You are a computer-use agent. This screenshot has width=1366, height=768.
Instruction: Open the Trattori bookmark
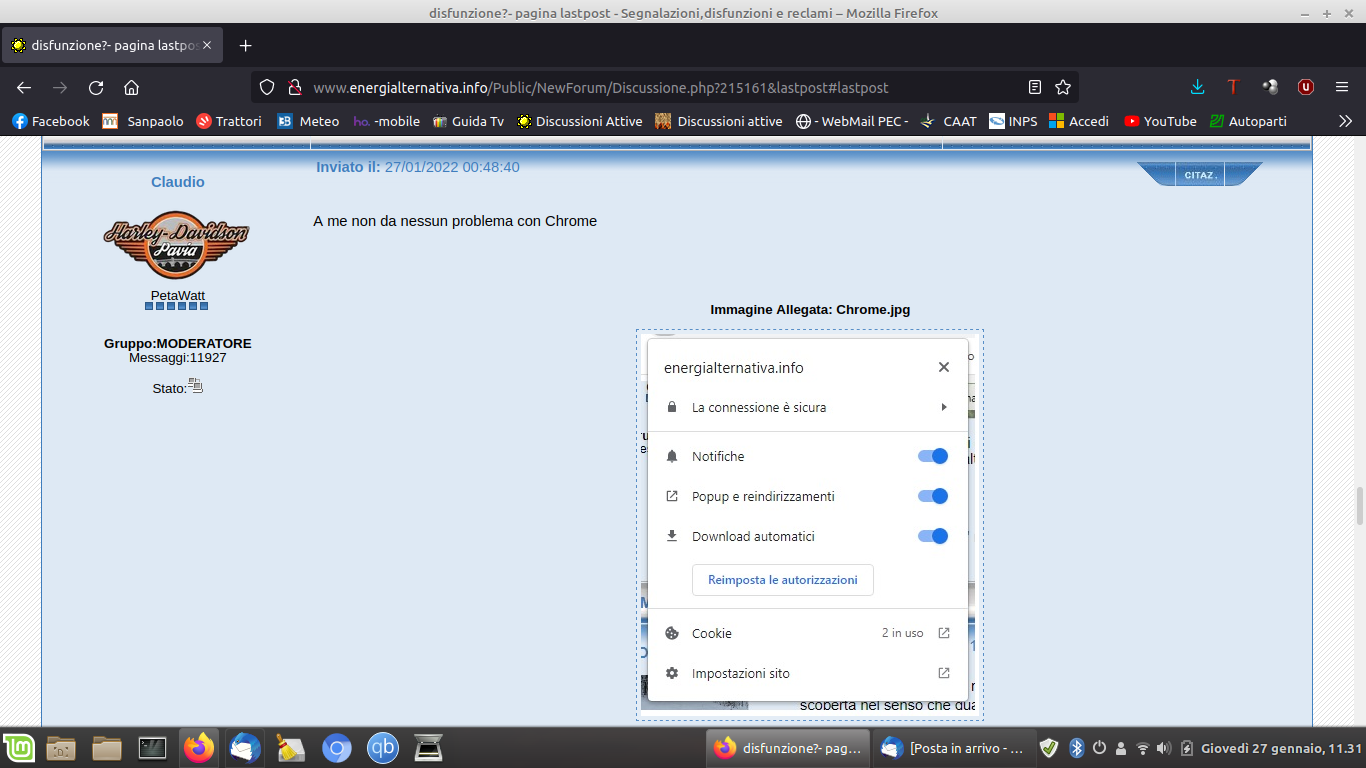click(228, 121)
